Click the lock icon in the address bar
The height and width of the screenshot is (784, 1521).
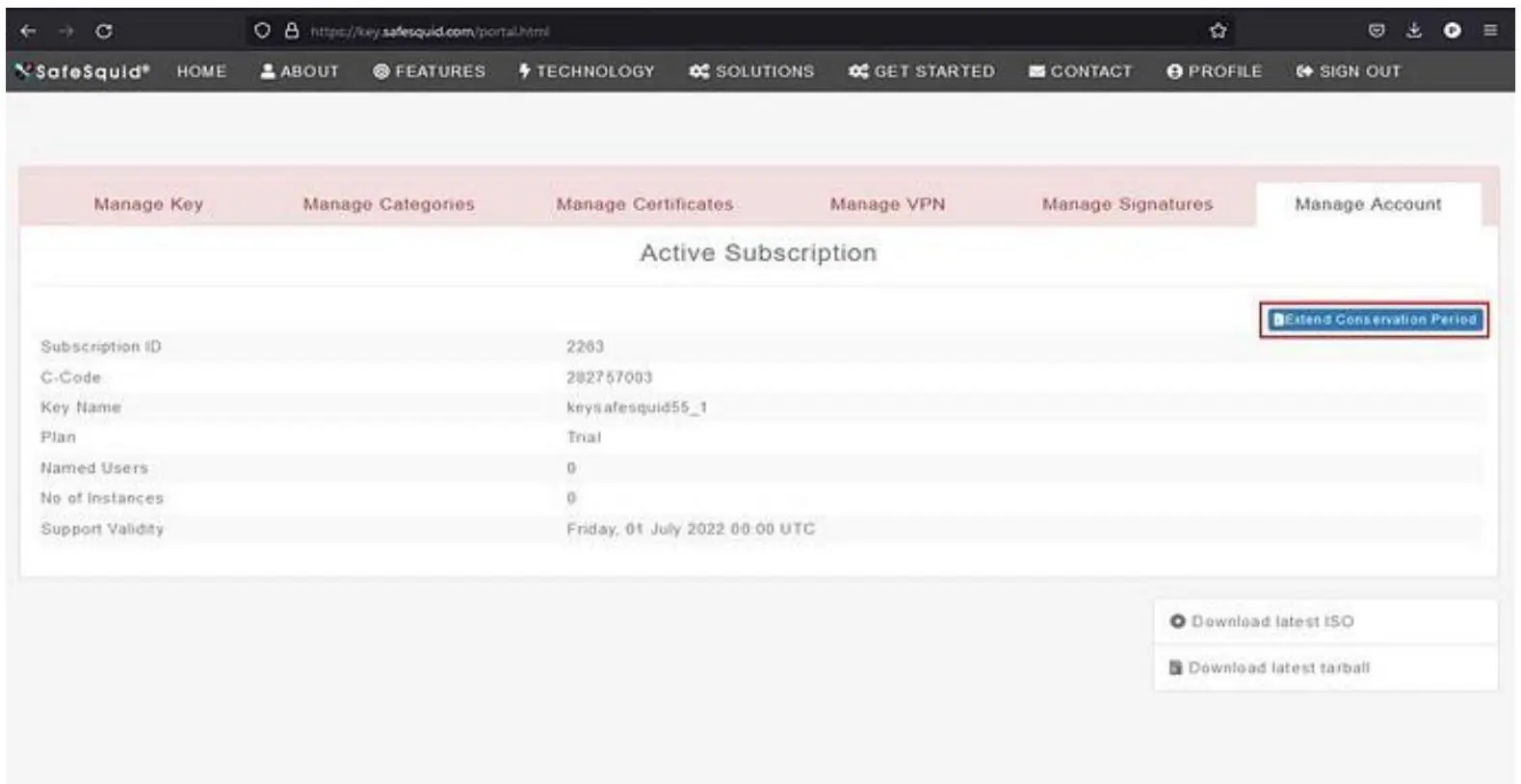292,31
